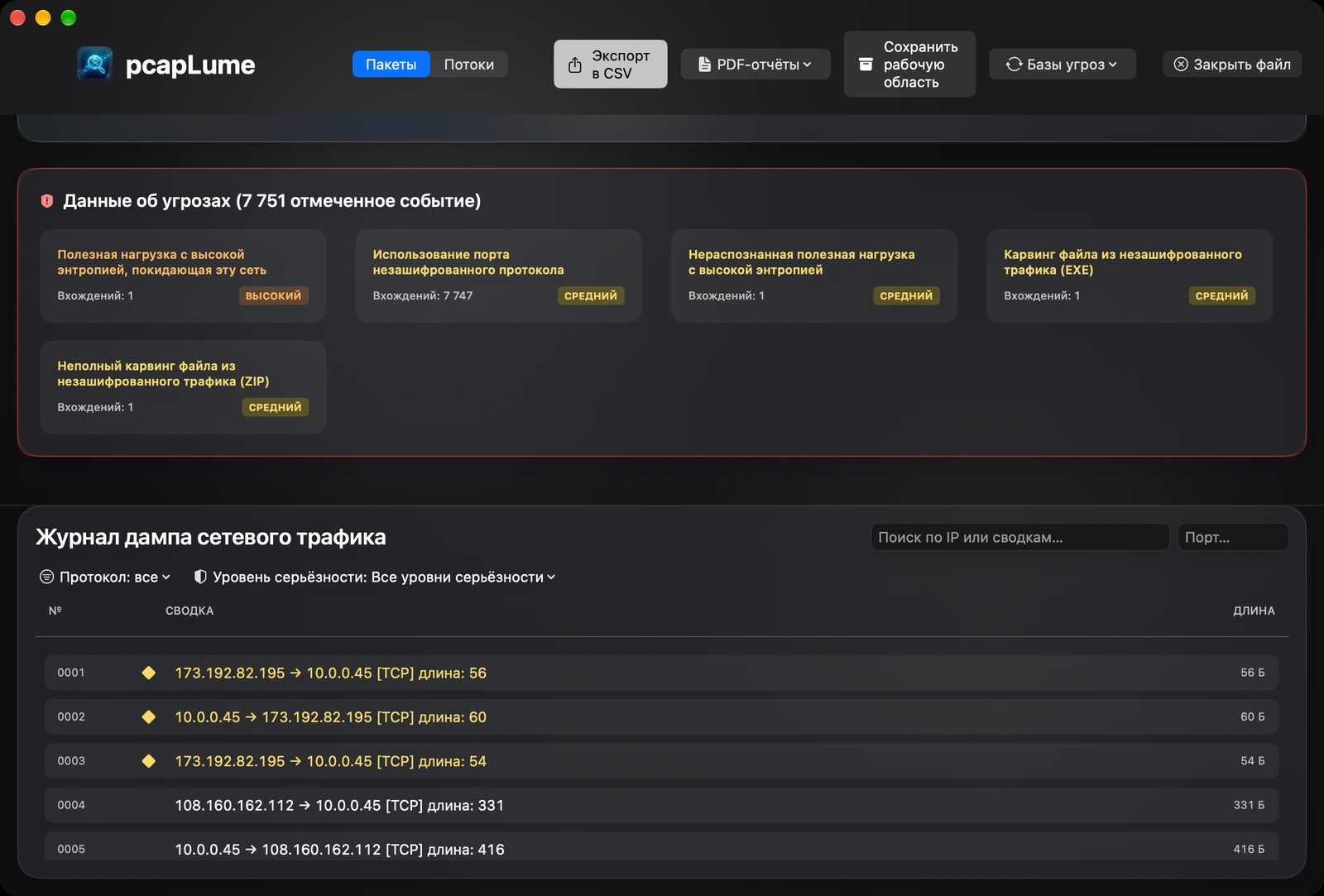
Task: Click Вхождений: 7 747 count text
Action: click(423, 295)
